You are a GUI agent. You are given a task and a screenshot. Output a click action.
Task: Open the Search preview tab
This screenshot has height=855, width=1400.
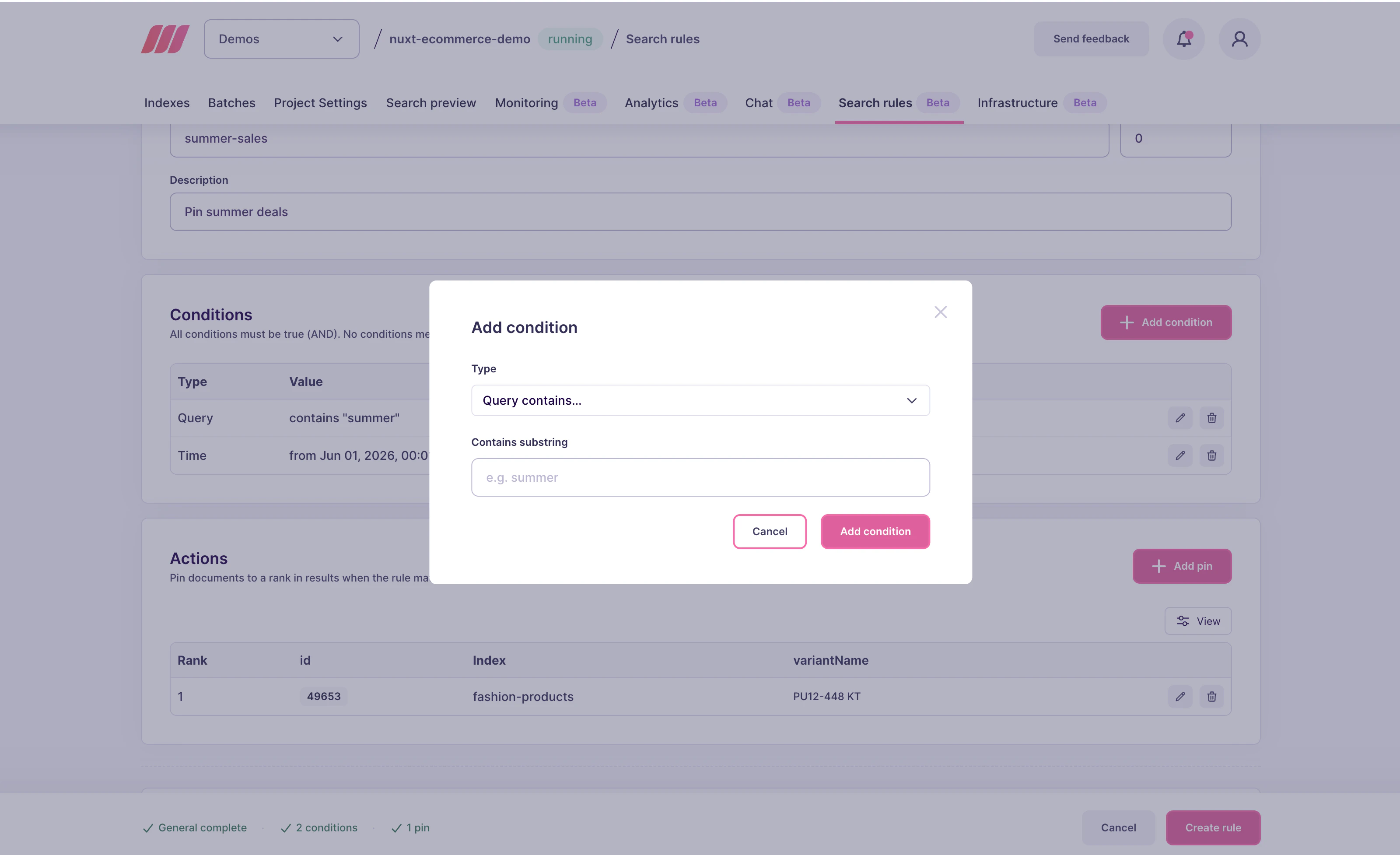430,103
